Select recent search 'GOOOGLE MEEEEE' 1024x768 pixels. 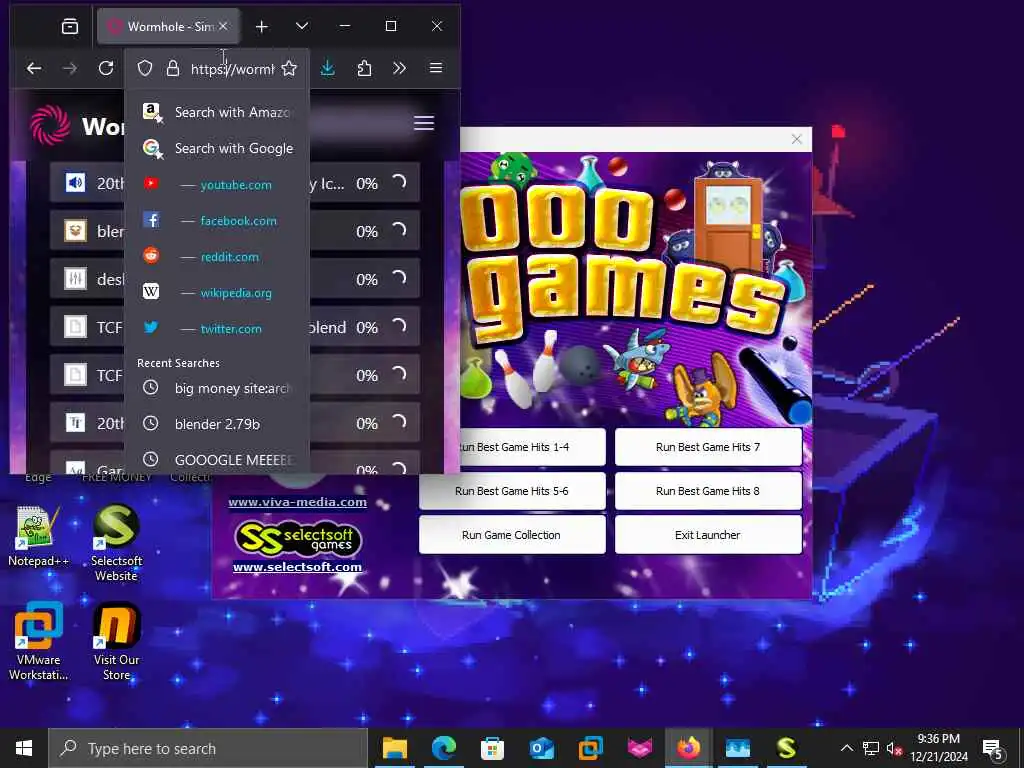217,460
